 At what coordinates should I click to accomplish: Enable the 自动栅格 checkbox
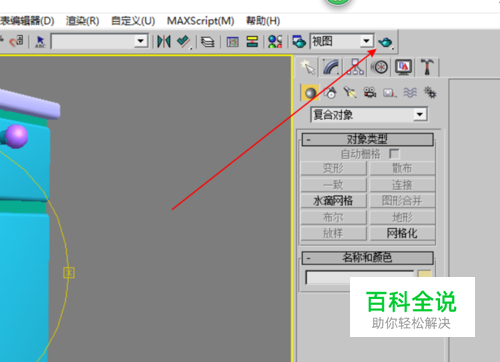click(x=394, y=154)
